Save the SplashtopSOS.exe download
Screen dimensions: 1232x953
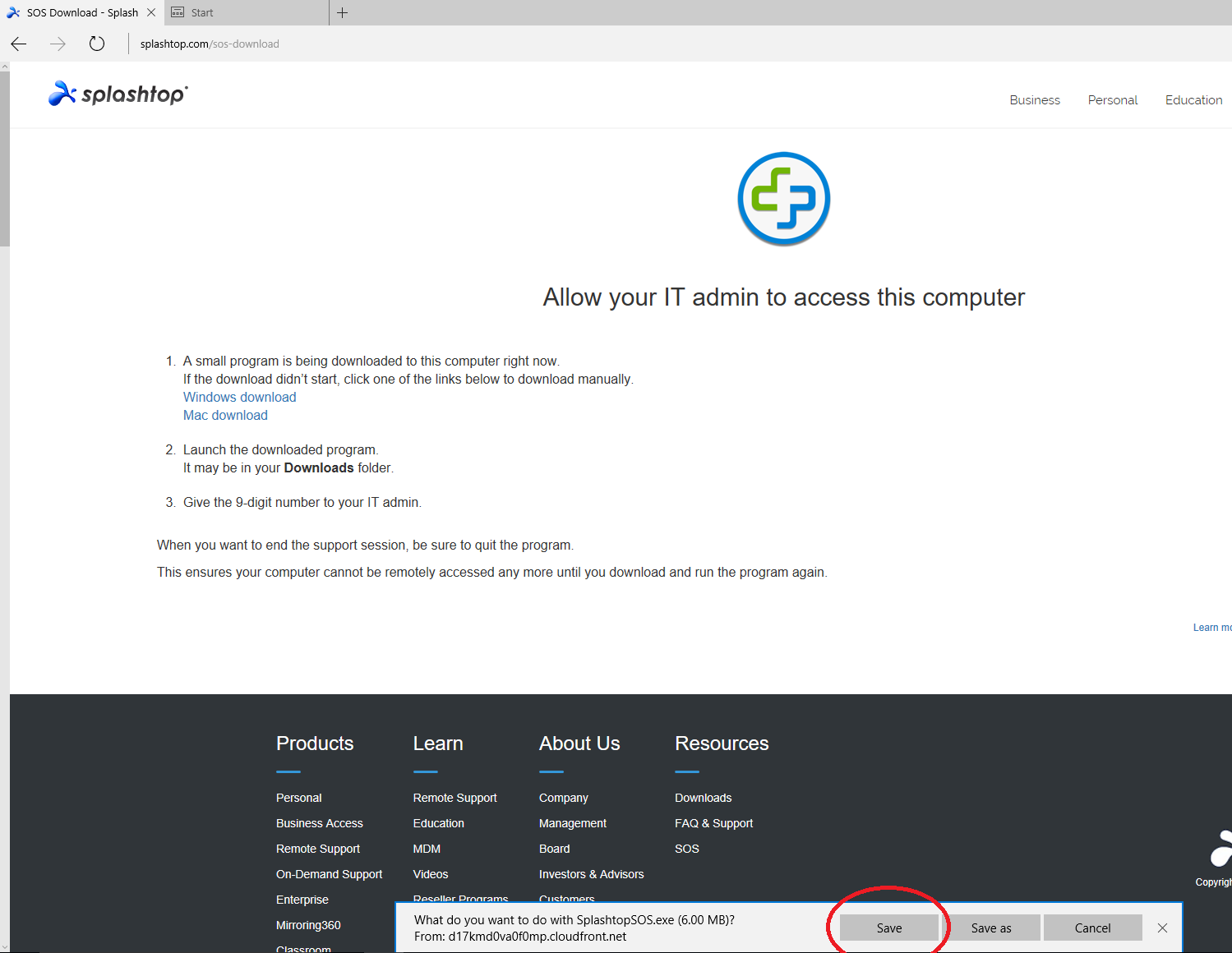889,928
